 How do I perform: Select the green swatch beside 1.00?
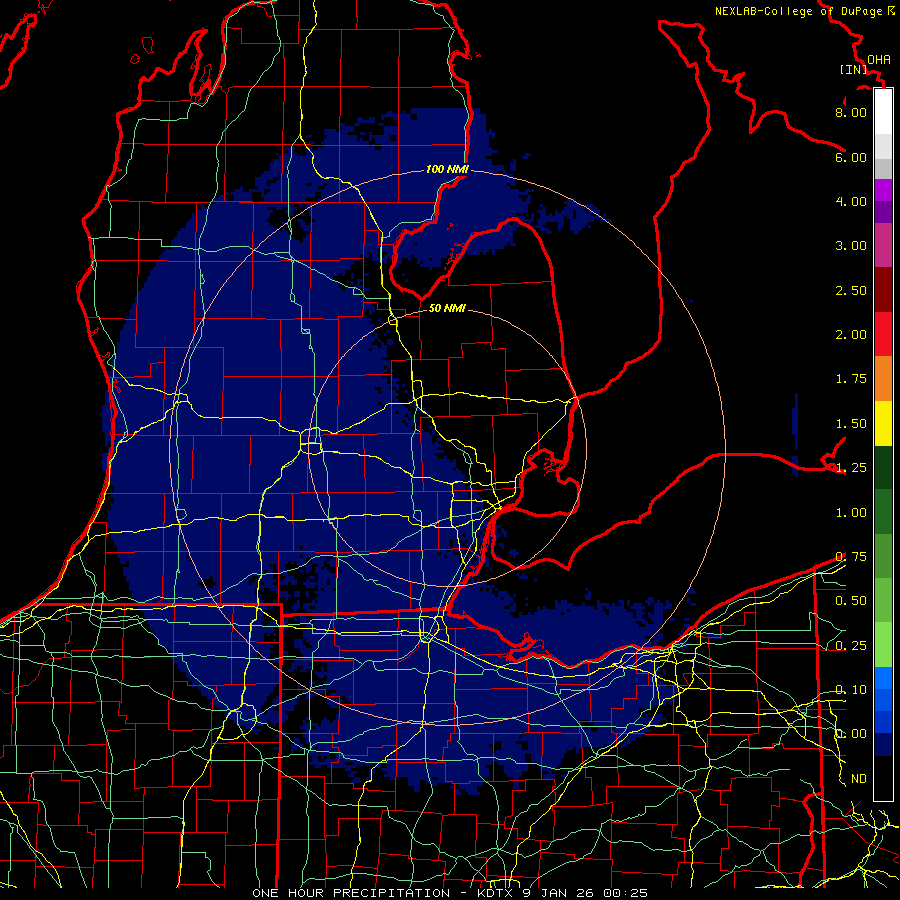tap(883, 512)
